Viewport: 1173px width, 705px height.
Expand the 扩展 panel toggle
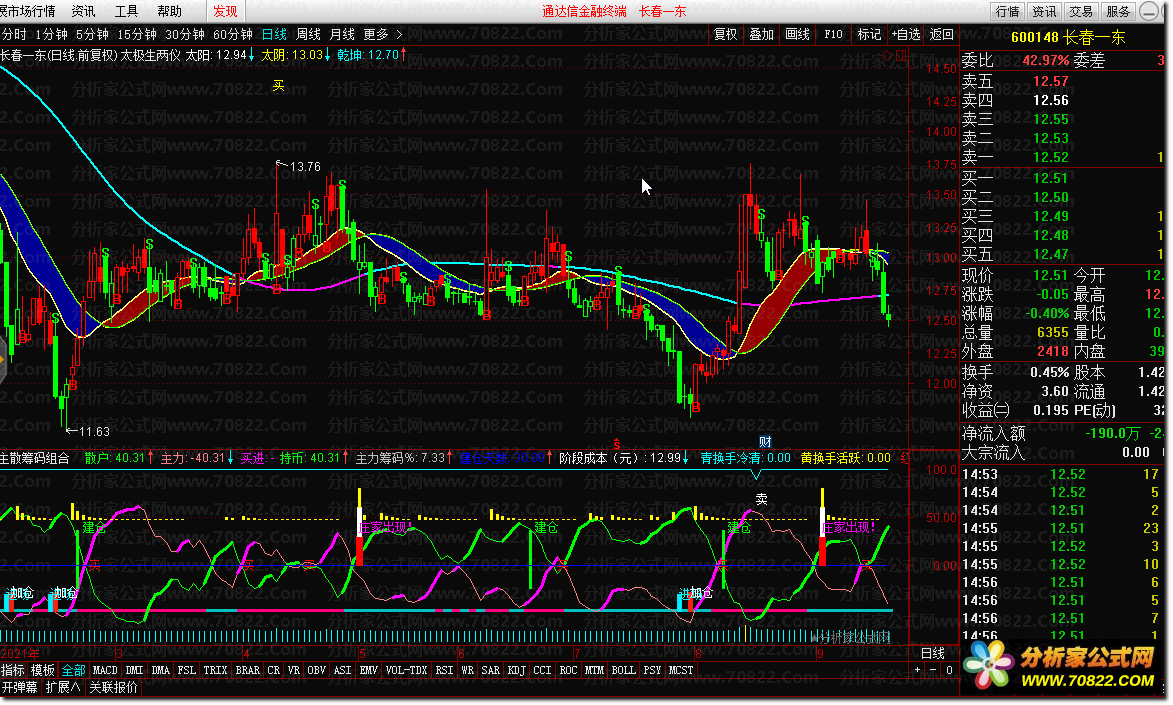(63, 687)
